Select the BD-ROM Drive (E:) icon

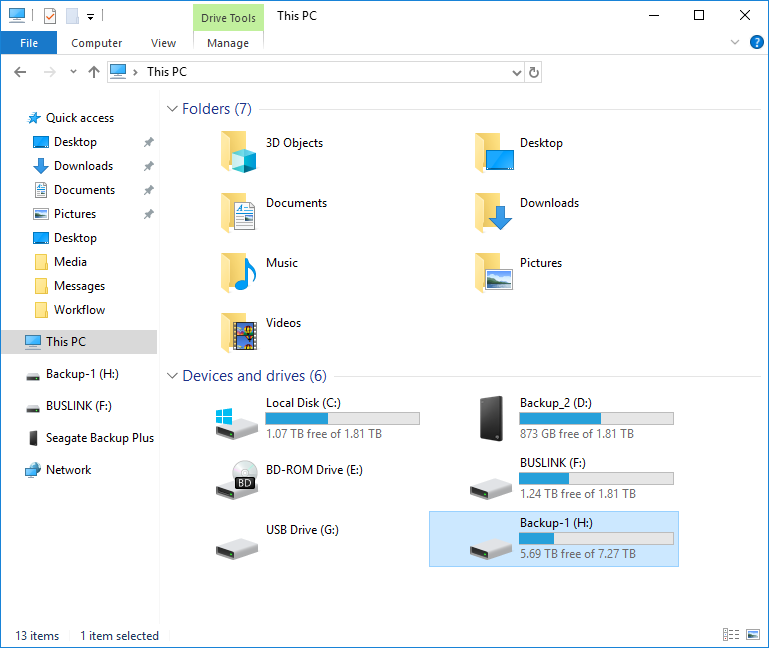tap(237, 480)
